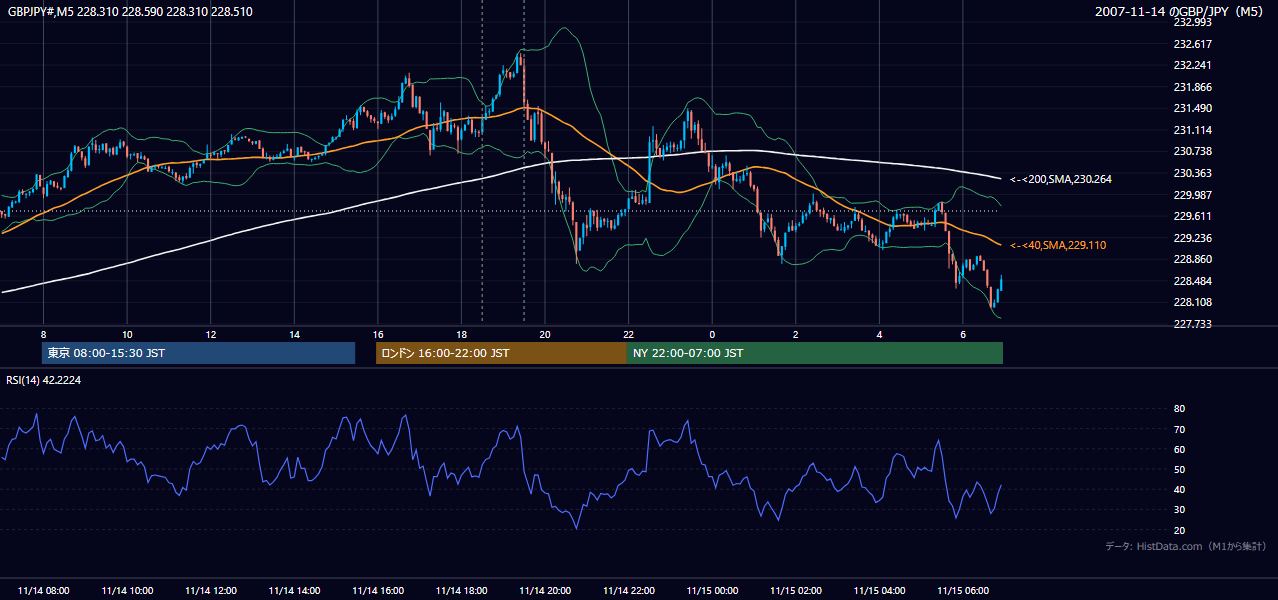Click hour 12 on the price chart axis

tap(211, 334)
